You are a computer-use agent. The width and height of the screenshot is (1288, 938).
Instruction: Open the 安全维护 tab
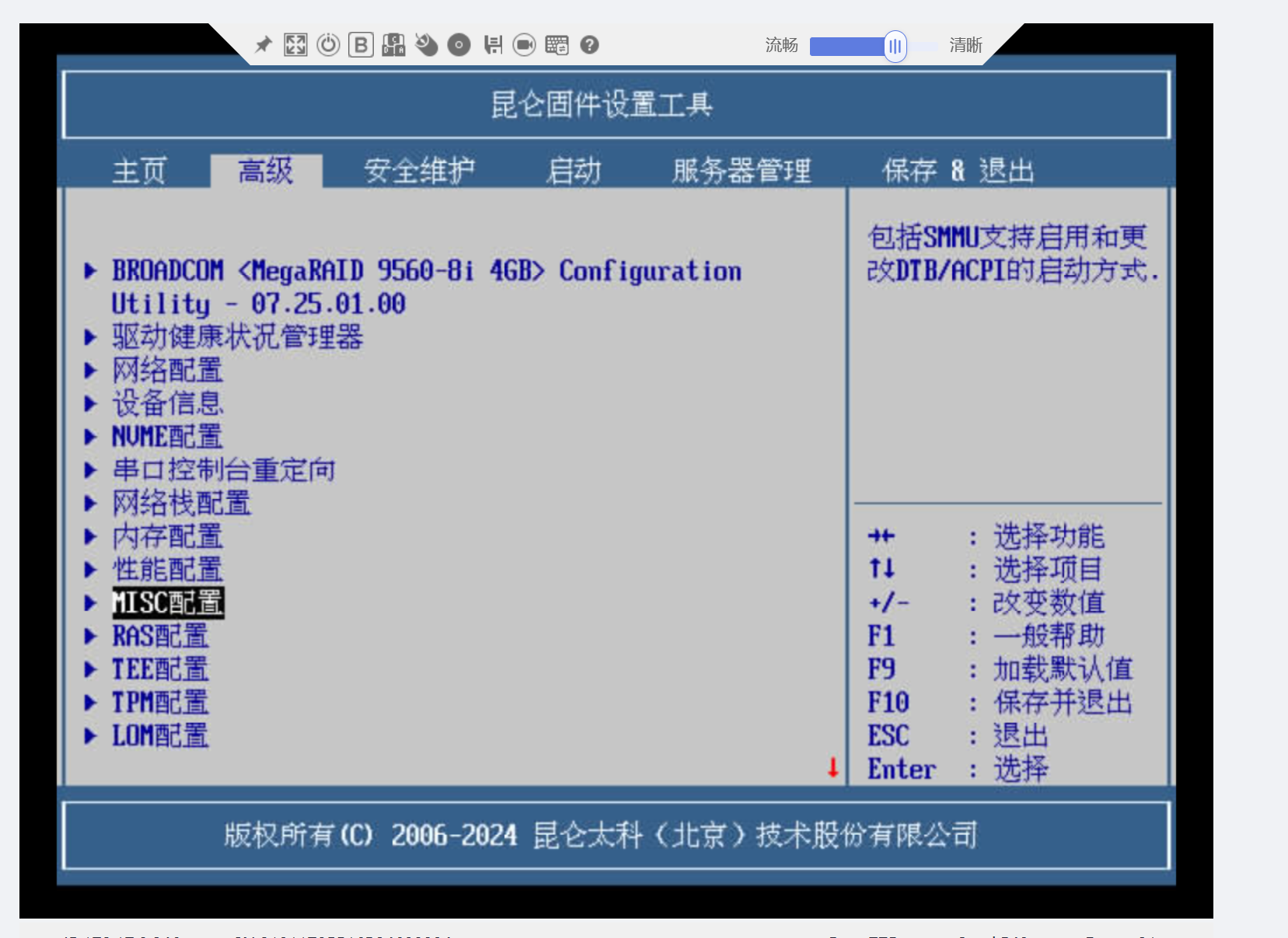[420, 171]
